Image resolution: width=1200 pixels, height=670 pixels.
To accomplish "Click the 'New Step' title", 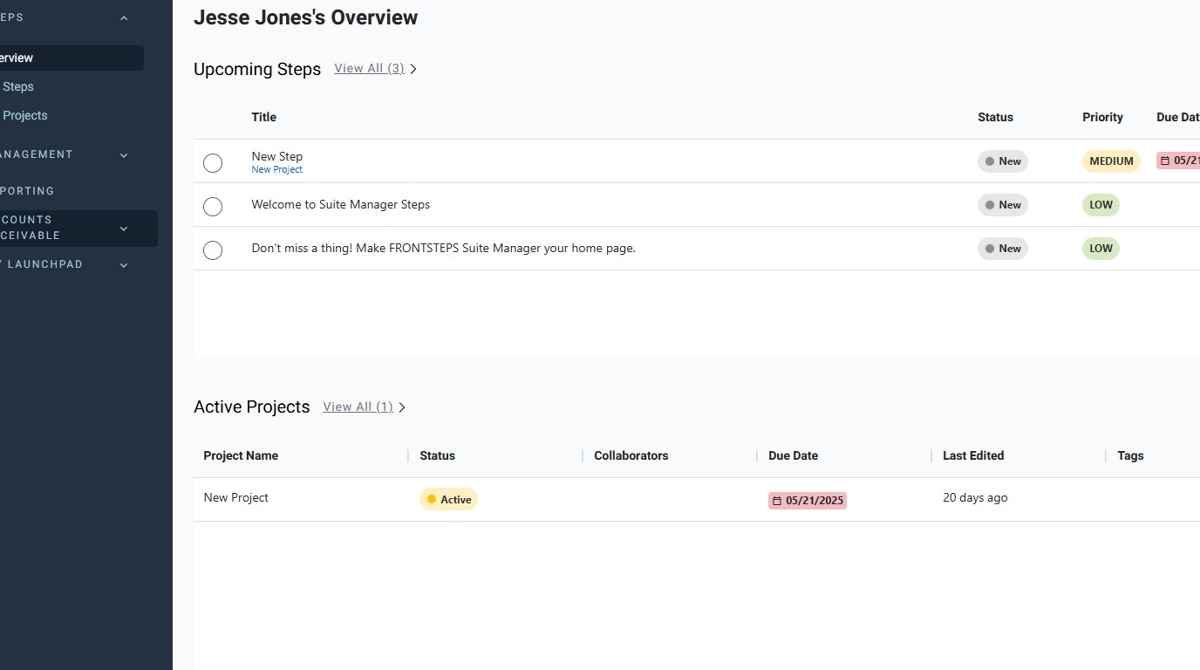I will point(277,156).
